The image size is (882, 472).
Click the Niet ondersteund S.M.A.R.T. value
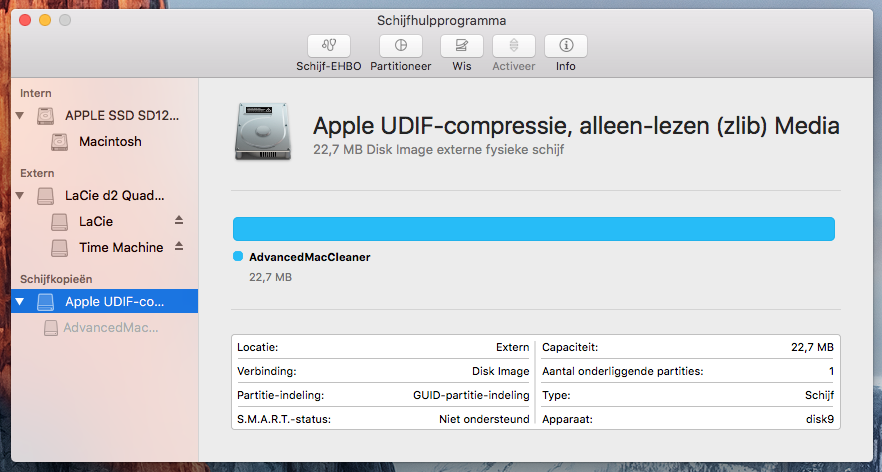coord(484,419)
